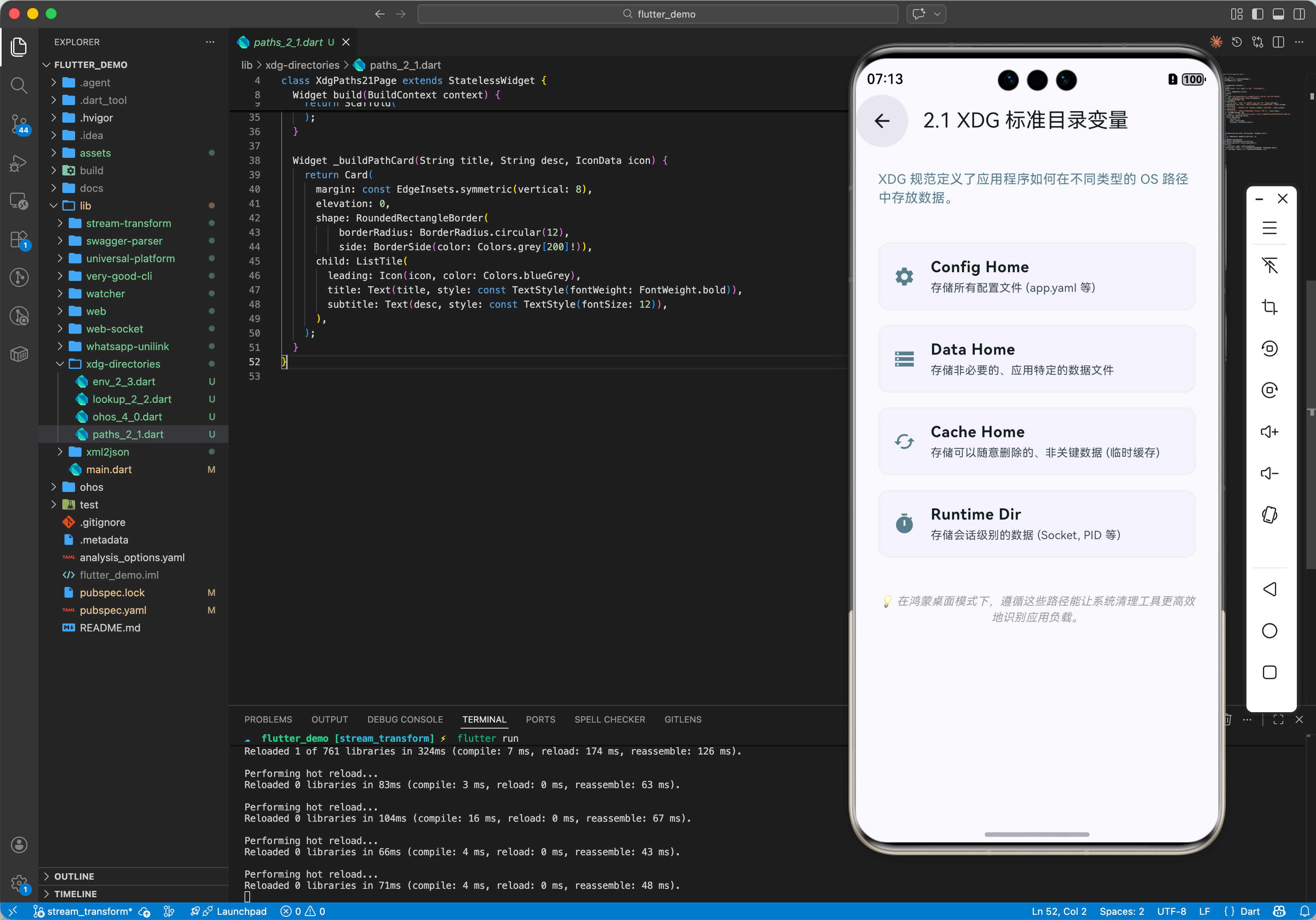Click the emulator volume up icon
This screenshot has height=920, width=1316.
[x=1269, y=432]
